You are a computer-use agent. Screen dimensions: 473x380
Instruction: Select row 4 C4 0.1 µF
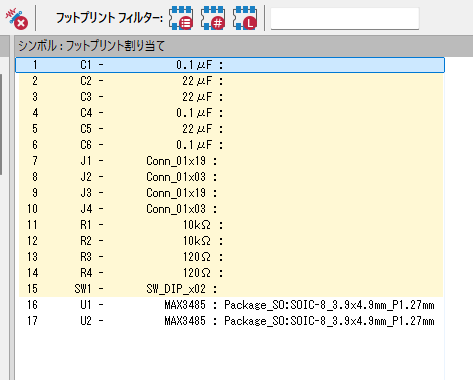pos(230,113)
